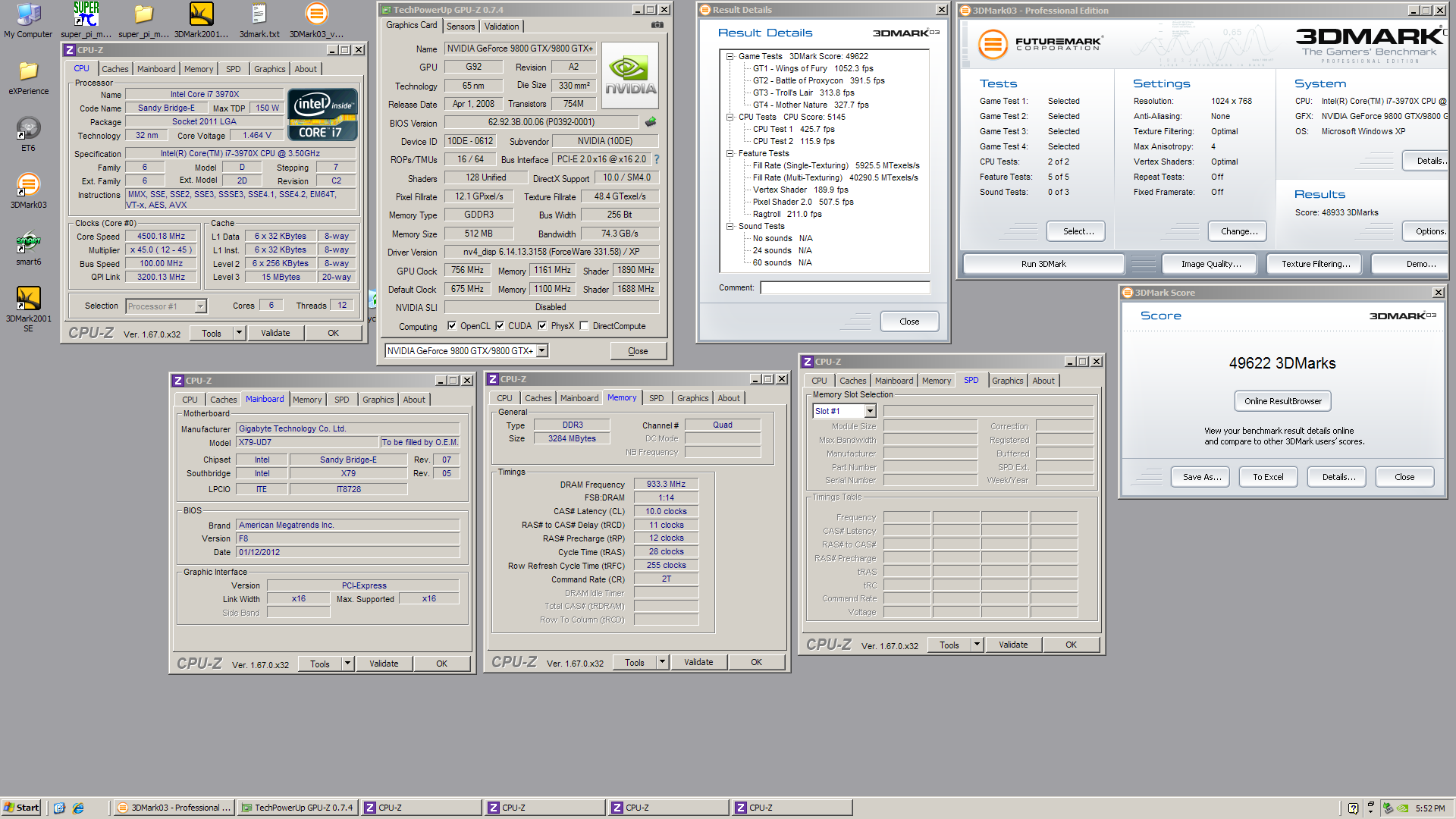Open the Graphics tab in the Memory window
Screen dimensions: 1456x819
tap(693, 398)
